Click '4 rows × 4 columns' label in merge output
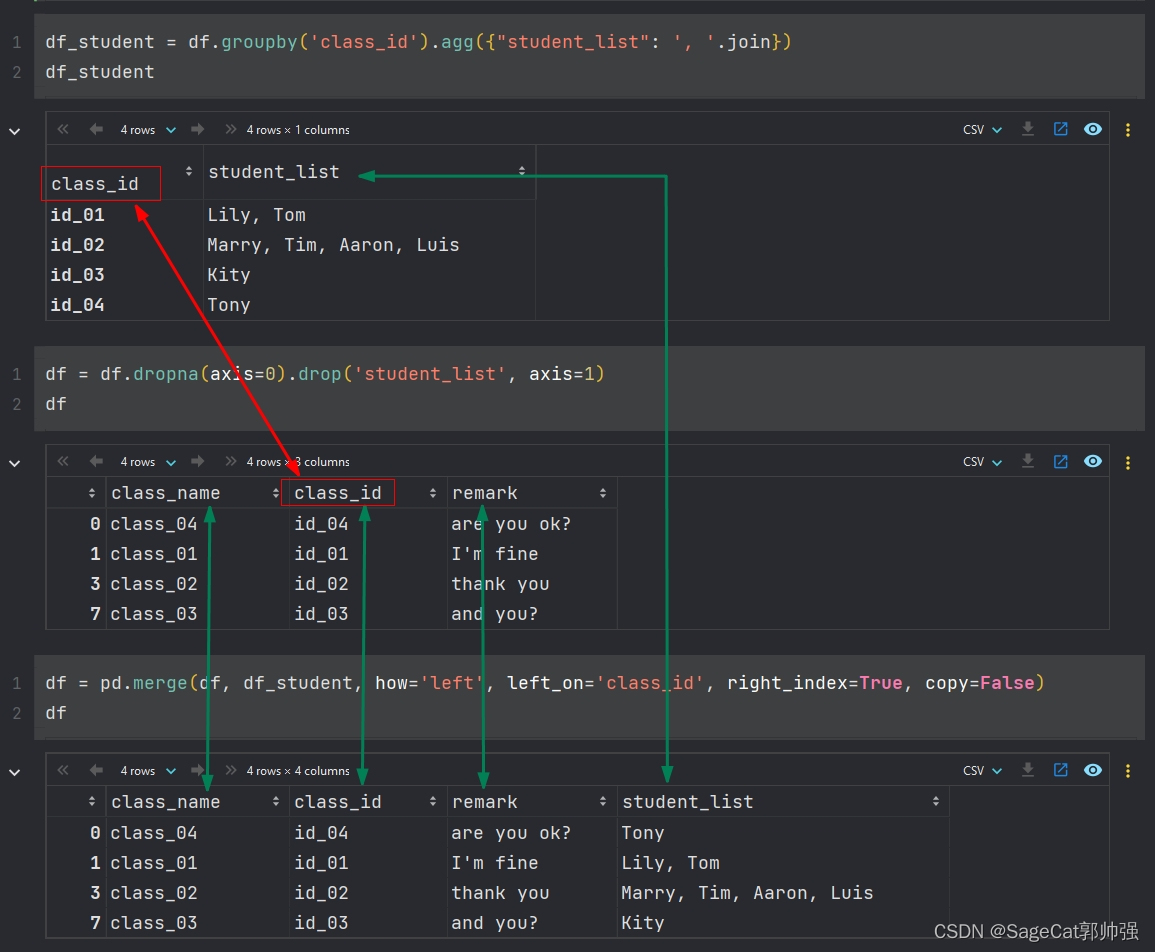This screenshot has height=952, width=1155. pos(298,771)
